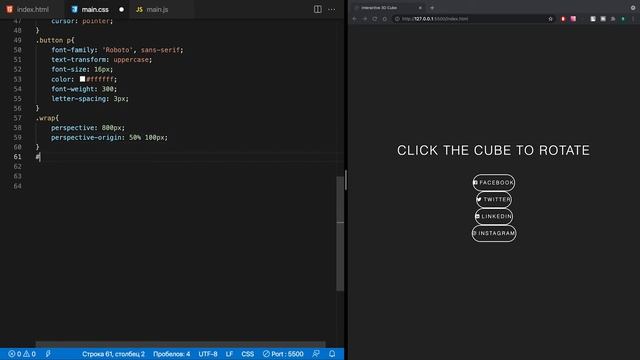
Task: Open the errors and warnings status indicator
Action: click(22, 354)
